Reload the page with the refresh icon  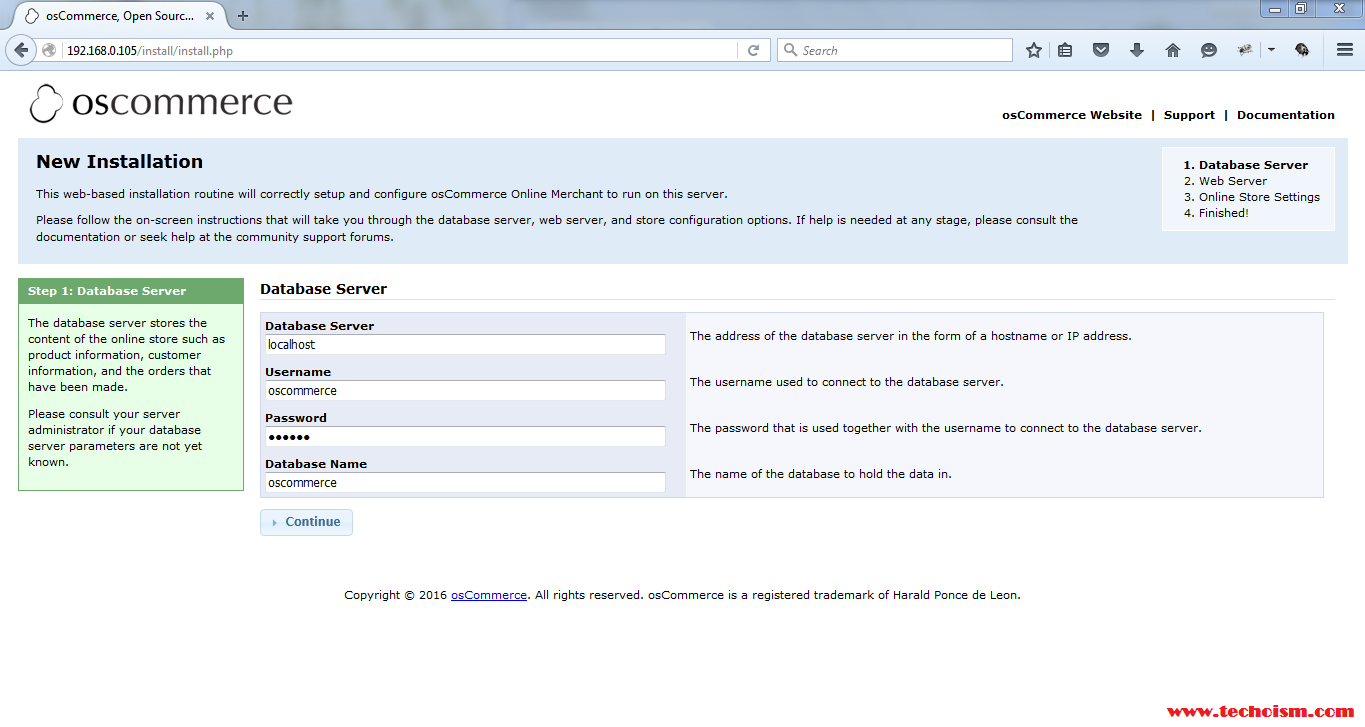[754, 50]
